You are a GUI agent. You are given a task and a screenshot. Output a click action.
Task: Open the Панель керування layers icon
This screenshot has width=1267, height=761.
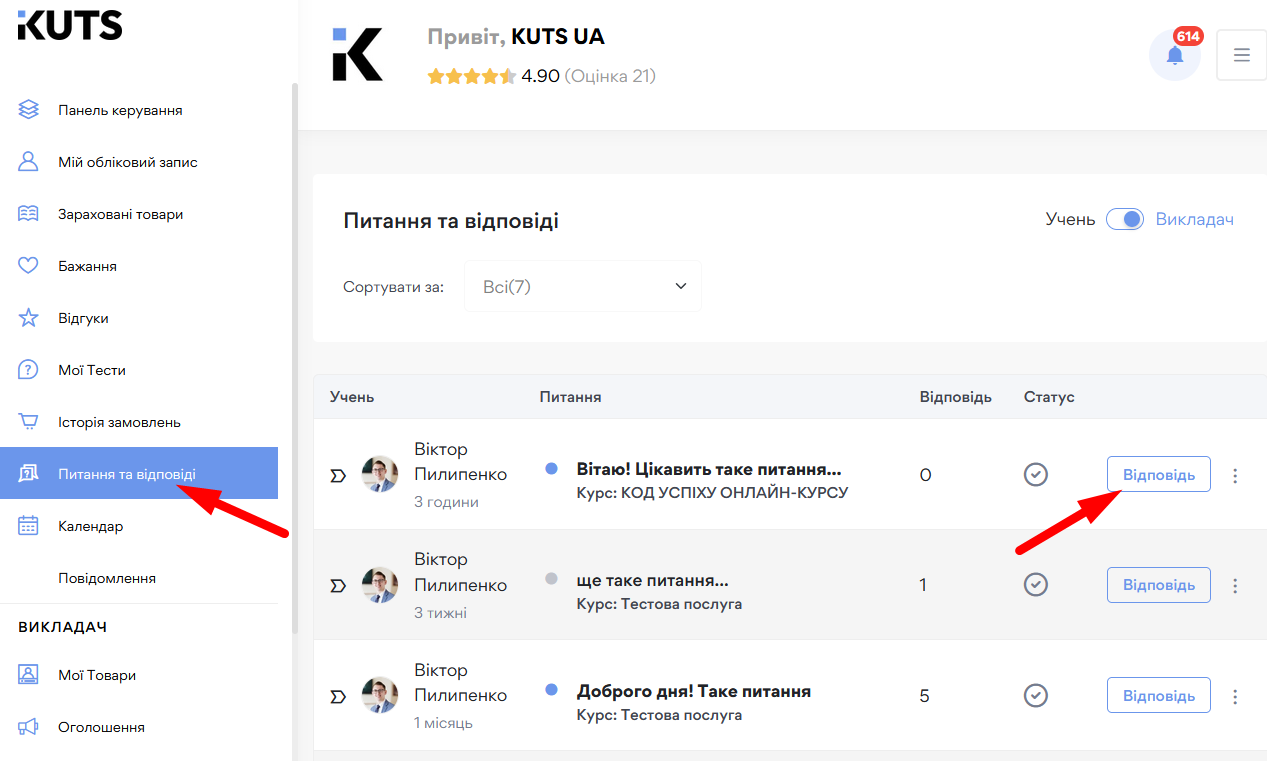28,109
